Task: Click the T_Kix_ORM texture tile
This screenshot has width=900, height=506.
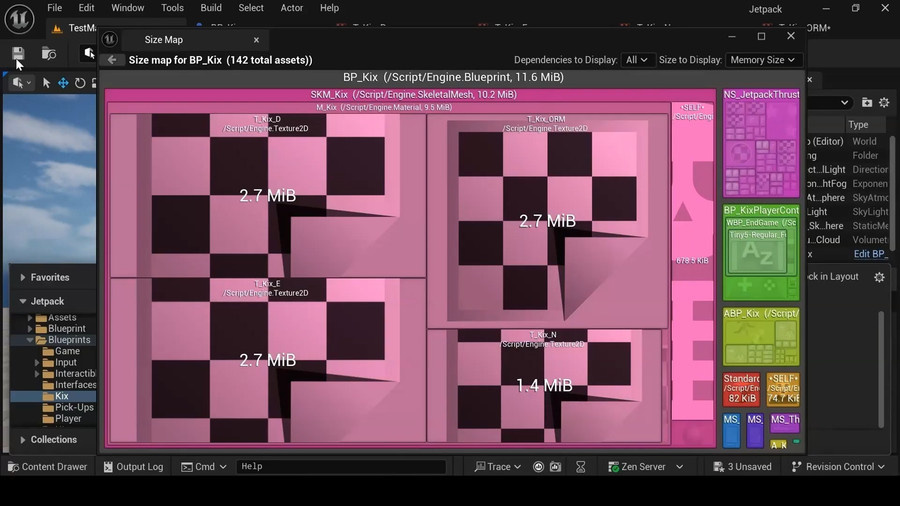Action: [548, 221]
